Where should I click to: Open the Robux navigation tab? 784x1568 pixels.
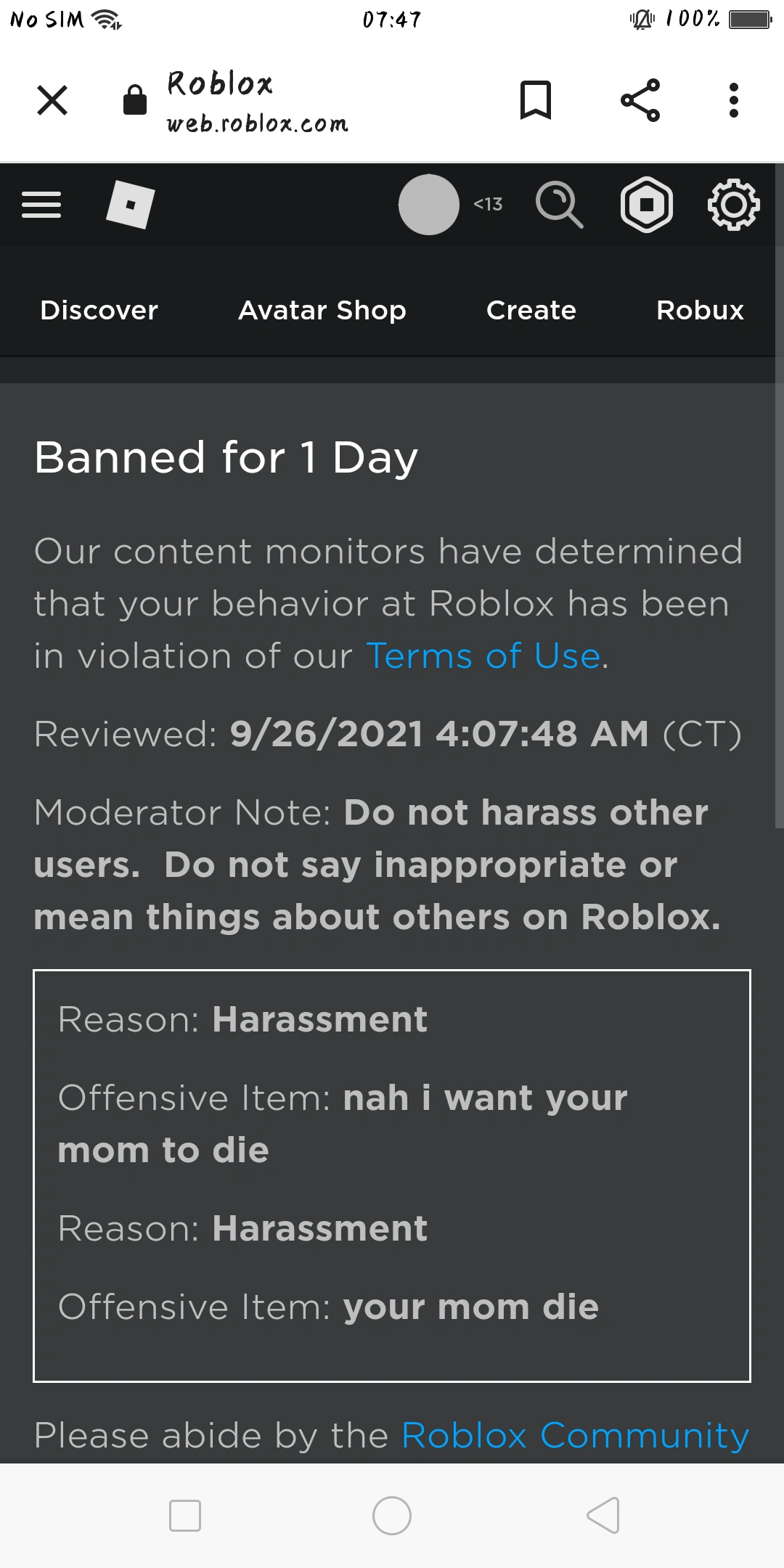[x=700, y=310]
